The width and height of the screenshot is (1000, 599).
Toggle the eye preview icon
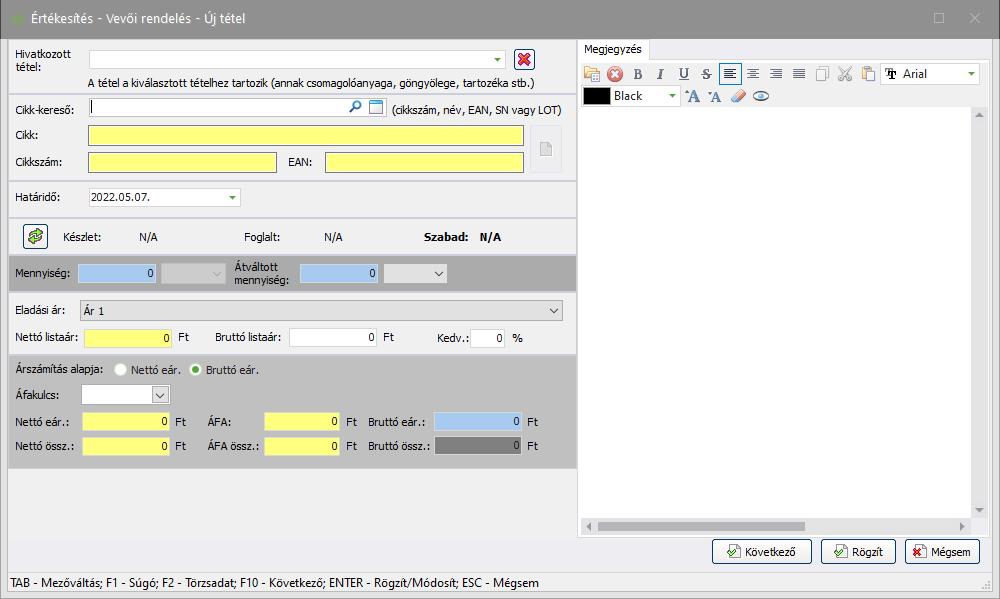click(761, 97)
